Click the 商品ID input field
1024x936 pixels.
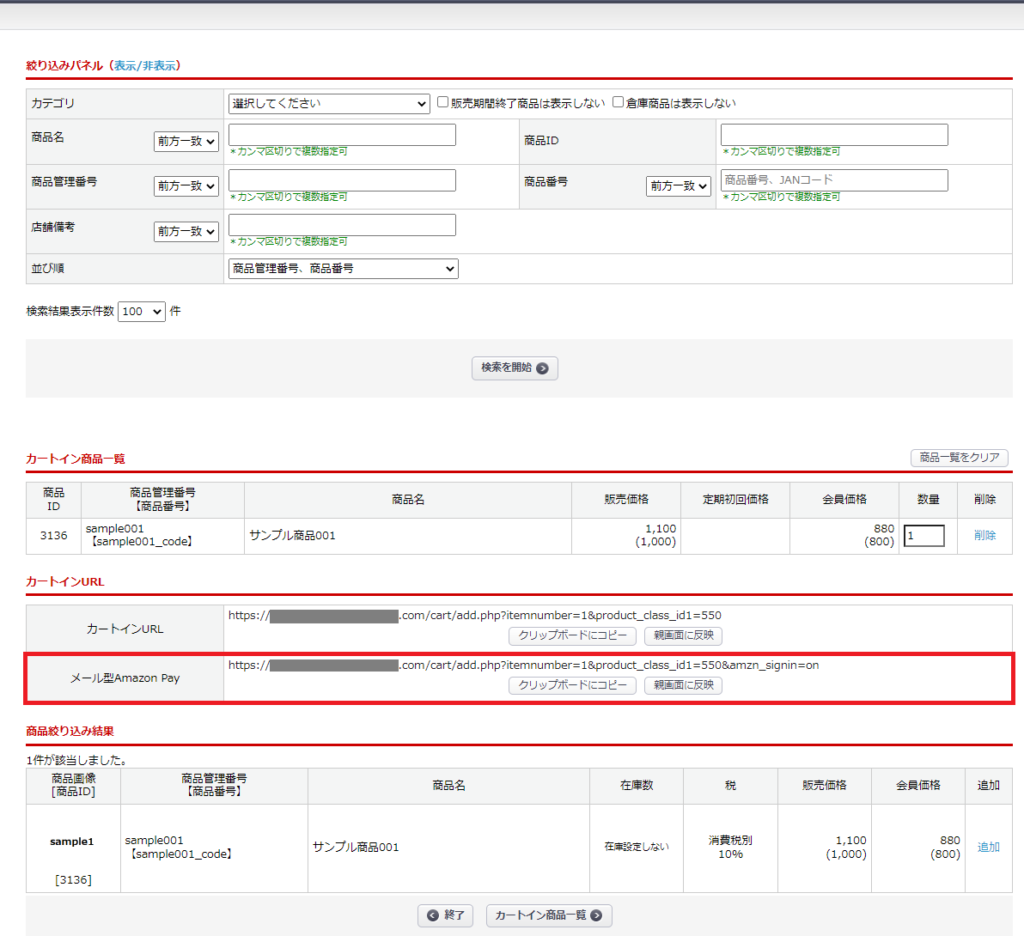834,135
